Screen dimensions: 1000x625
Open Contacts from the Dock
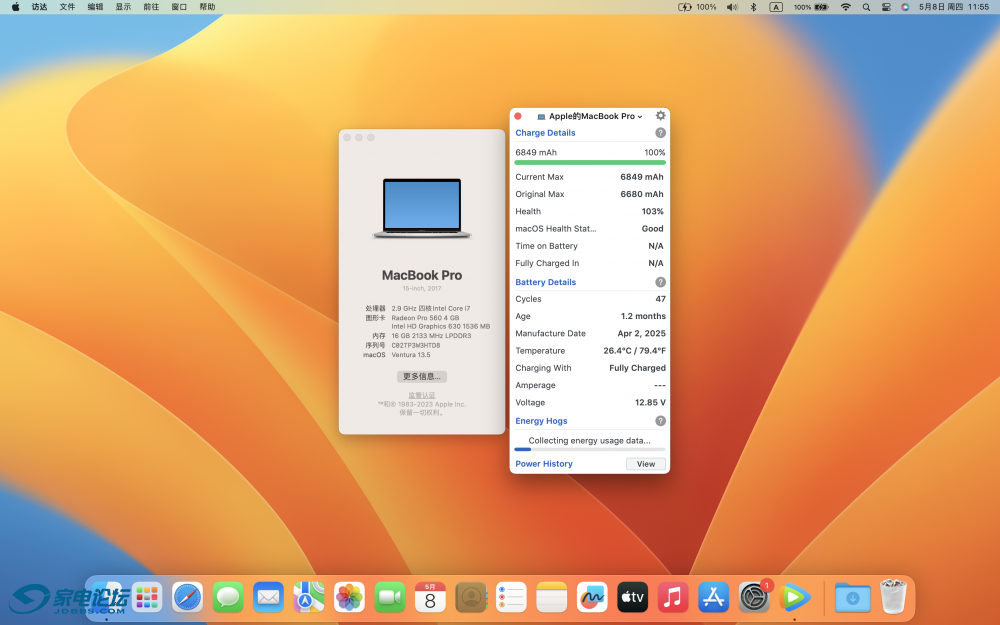471,598
